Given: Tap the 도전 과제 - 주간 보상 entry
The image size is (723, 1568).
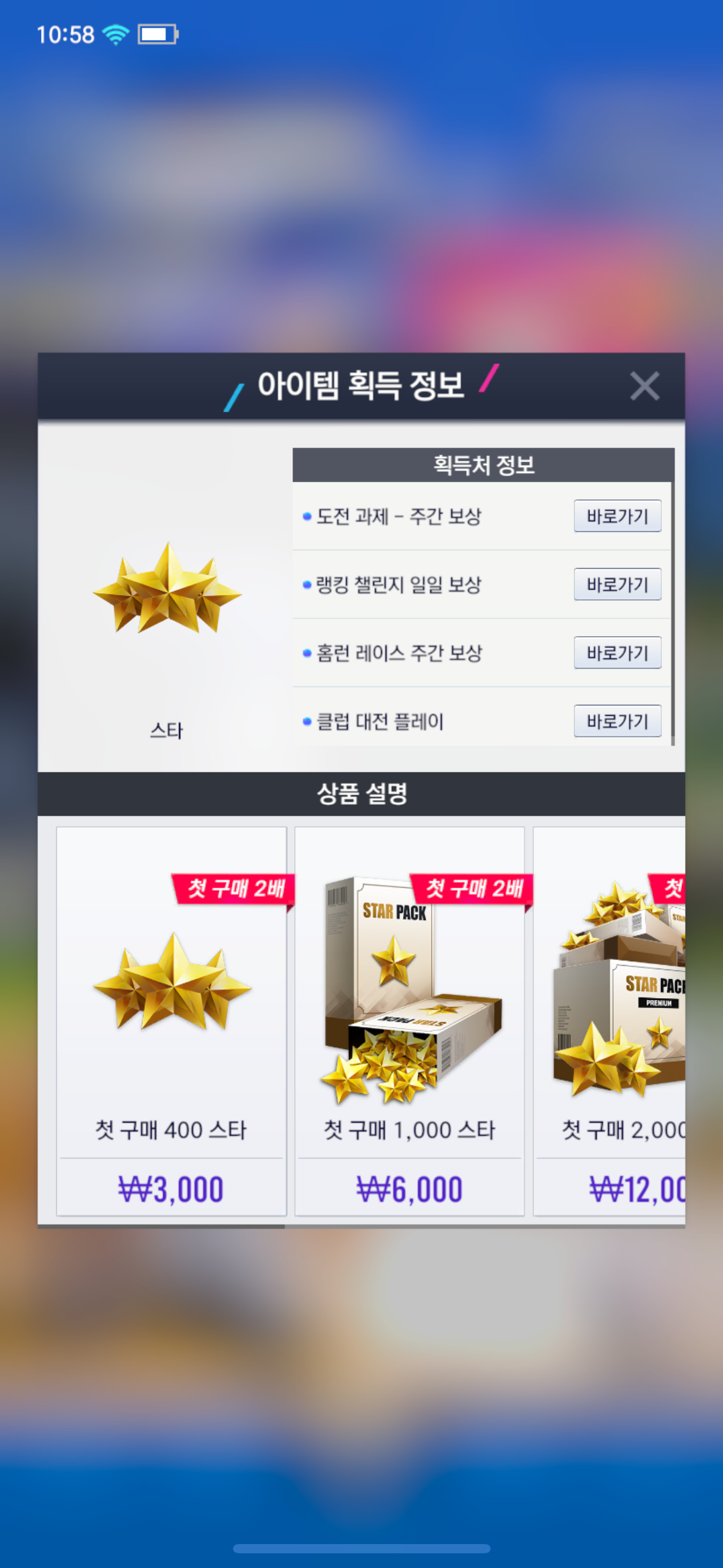Looking at the screenshot, I should point(399,517).
